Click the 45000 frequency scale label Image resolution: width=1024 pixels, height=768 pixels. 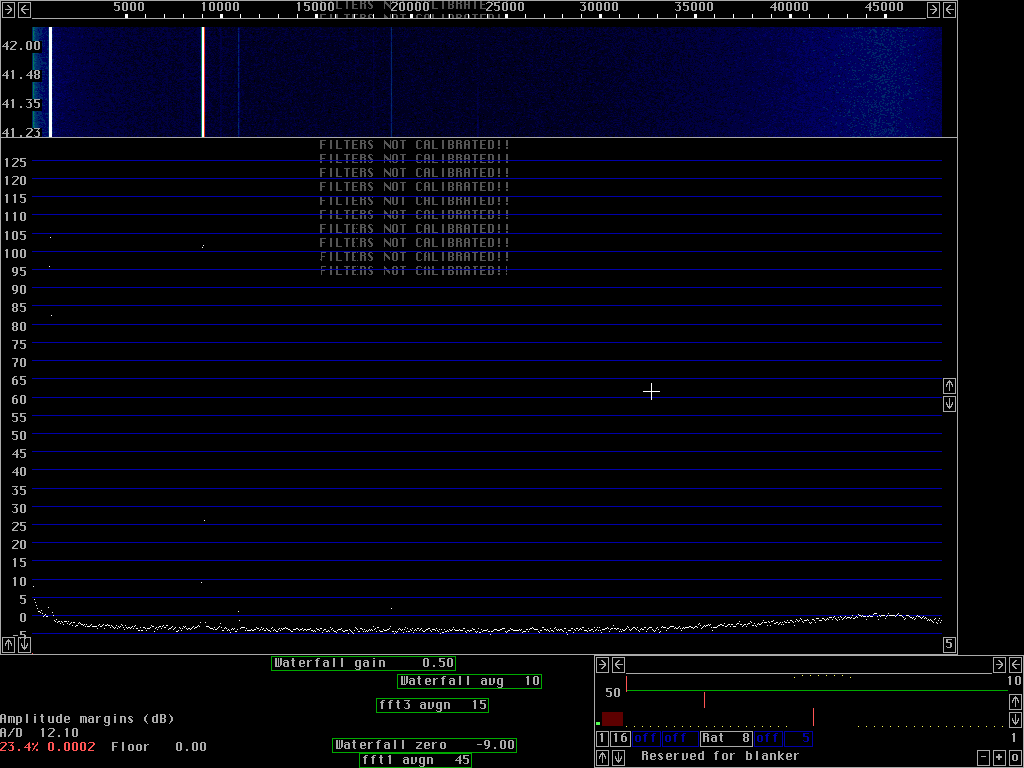[x=884, y=7]
